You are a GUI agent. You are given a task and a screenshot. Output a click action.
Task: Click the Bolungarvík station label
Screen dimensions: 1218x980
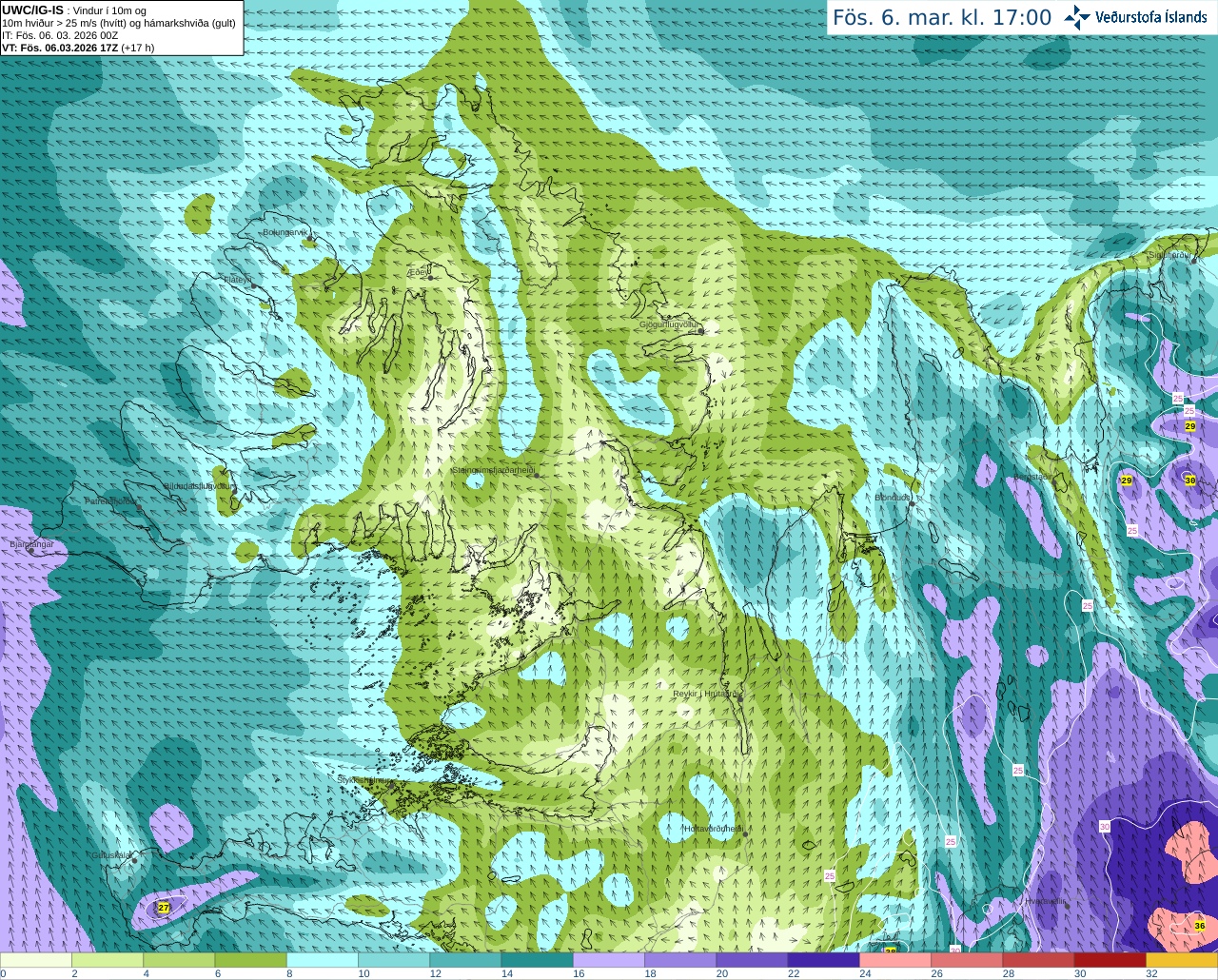(x=285, y=232)
